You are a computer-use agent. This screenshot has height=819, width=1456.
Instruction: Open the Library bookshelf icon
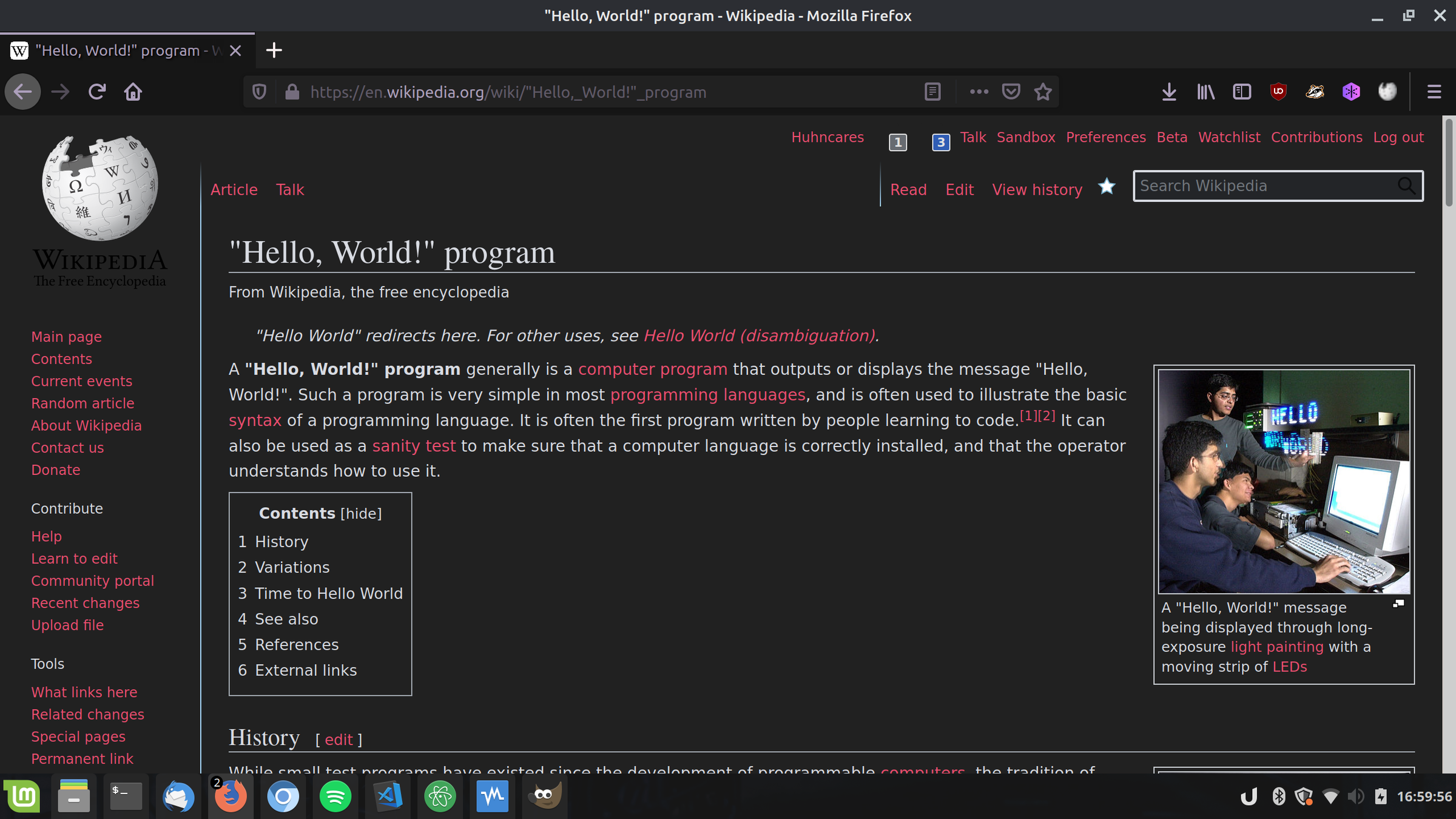[1205, 92]
